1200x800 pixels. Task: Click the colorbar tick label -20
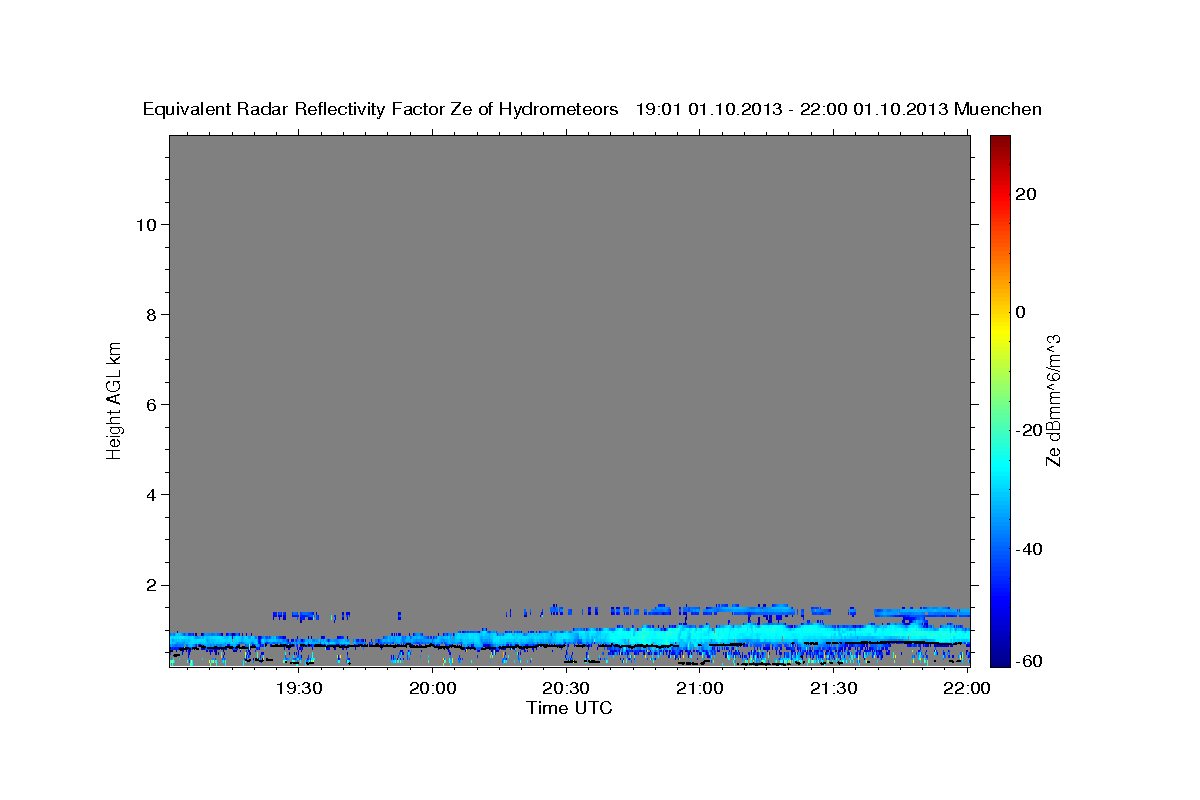coord(1030,430)
